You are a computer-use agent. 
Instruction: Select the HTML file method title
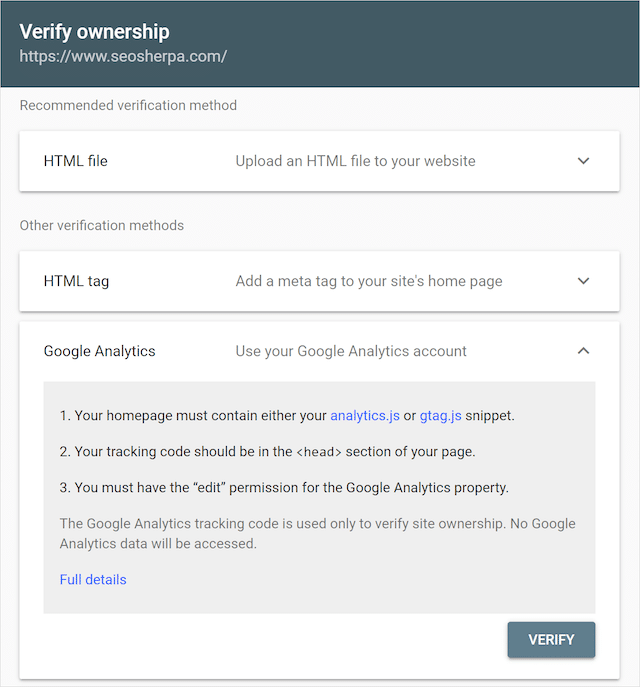(x=75, y=161)
